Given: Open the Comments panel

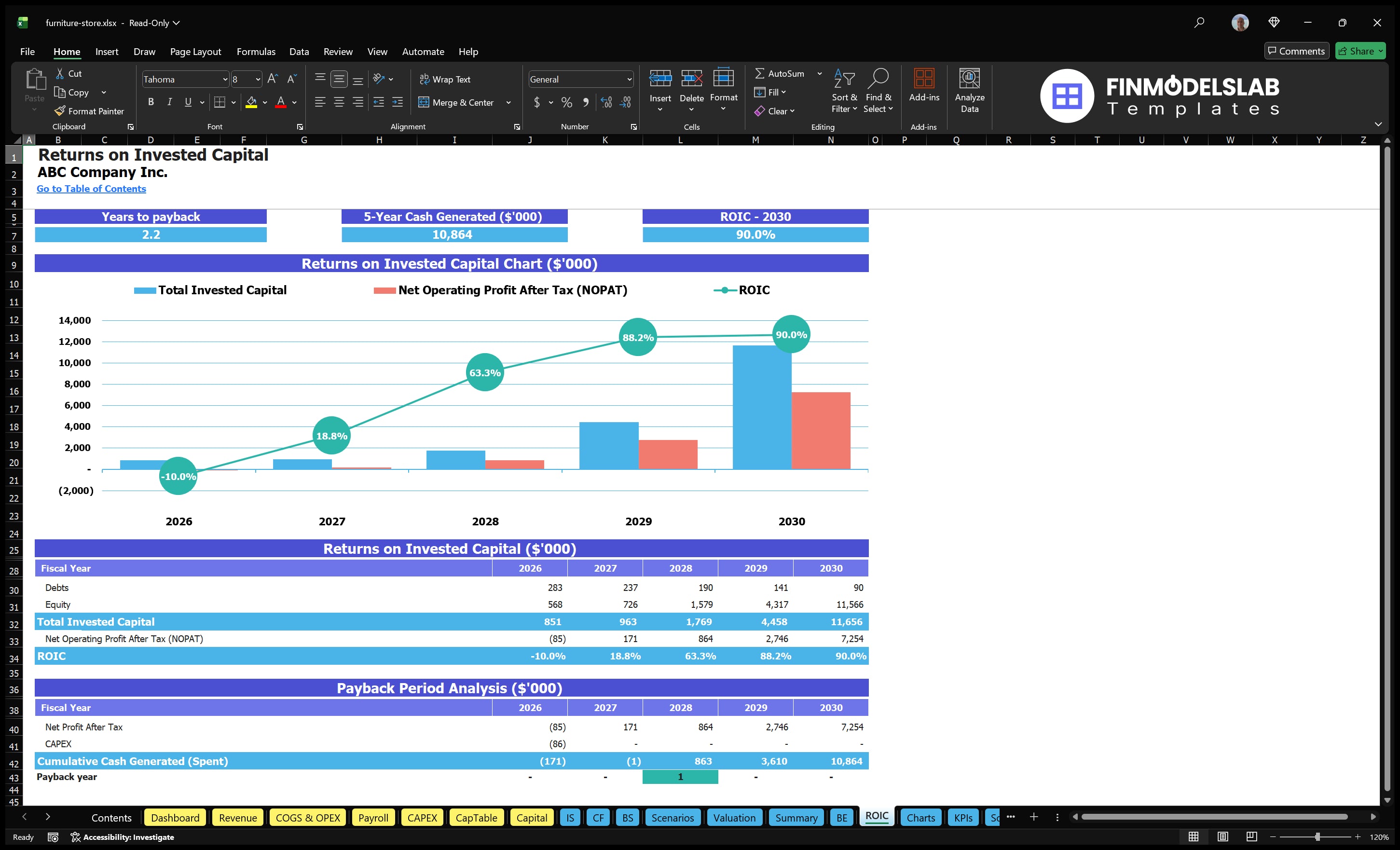Looking at the screenshot, I should pos(1296,51).
